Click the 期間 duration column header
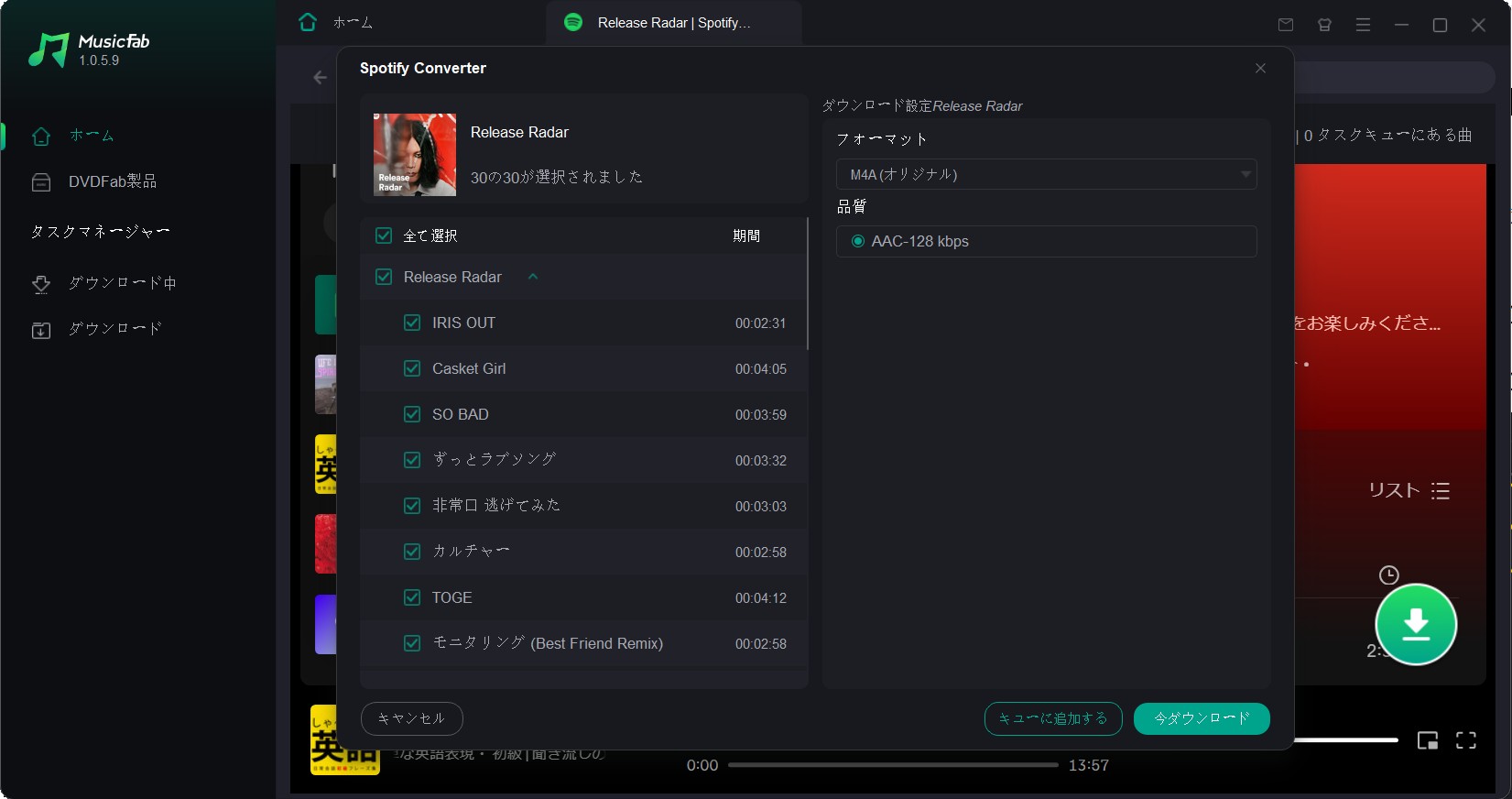The image size is (1512, 799). coord(746,235)
